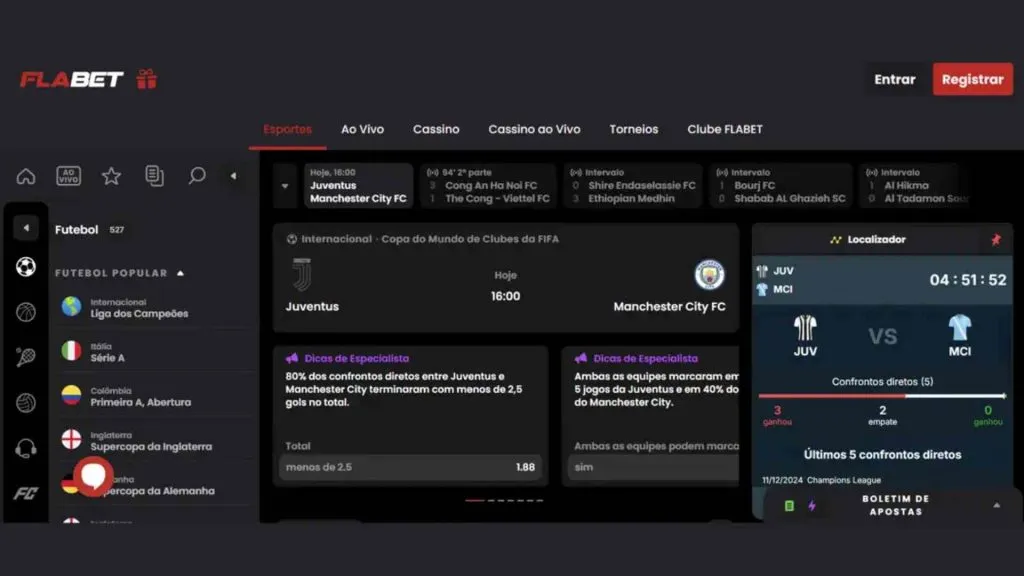This screenshot has width=1024, height=576.
Task: Click the Registrar button
Action: [972, 79]
